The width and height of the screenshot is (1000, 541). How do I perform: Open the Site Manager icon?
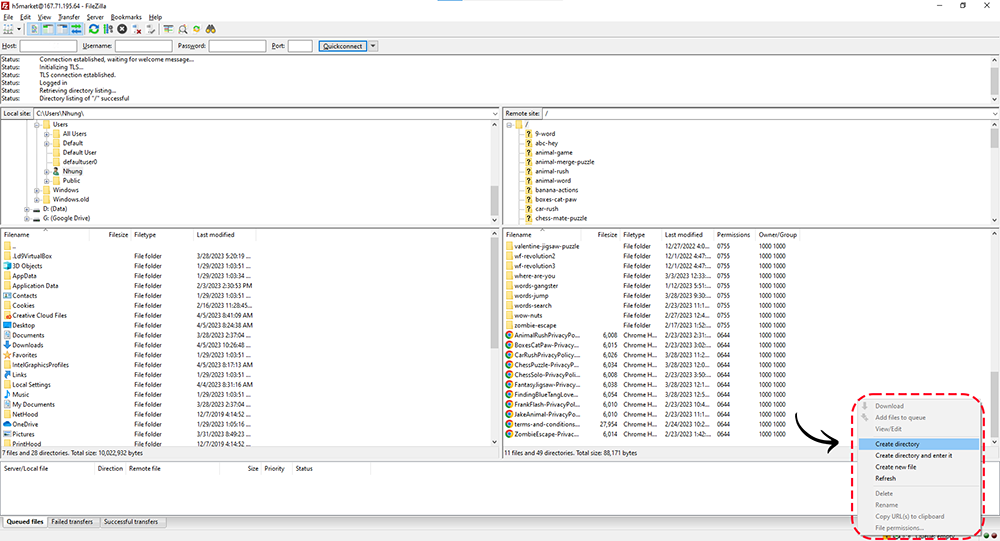coord(9,29)
